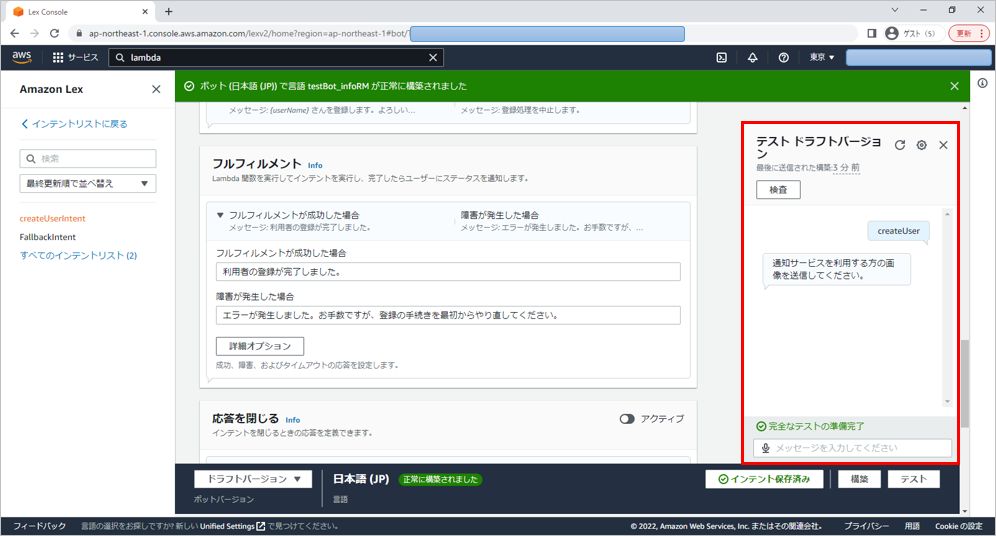This screenshot has width=996, height=536.
Task: Select FallbackIntent in the sidebar
Action: (48, 237)
